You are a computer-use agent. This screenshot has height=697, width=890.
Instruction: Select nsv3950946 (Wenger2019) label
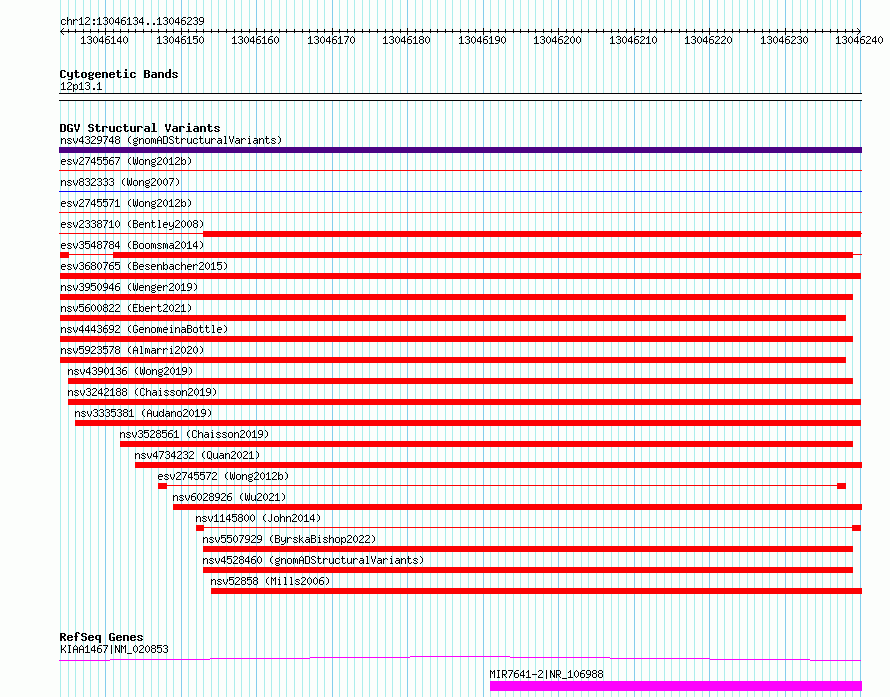129,287
